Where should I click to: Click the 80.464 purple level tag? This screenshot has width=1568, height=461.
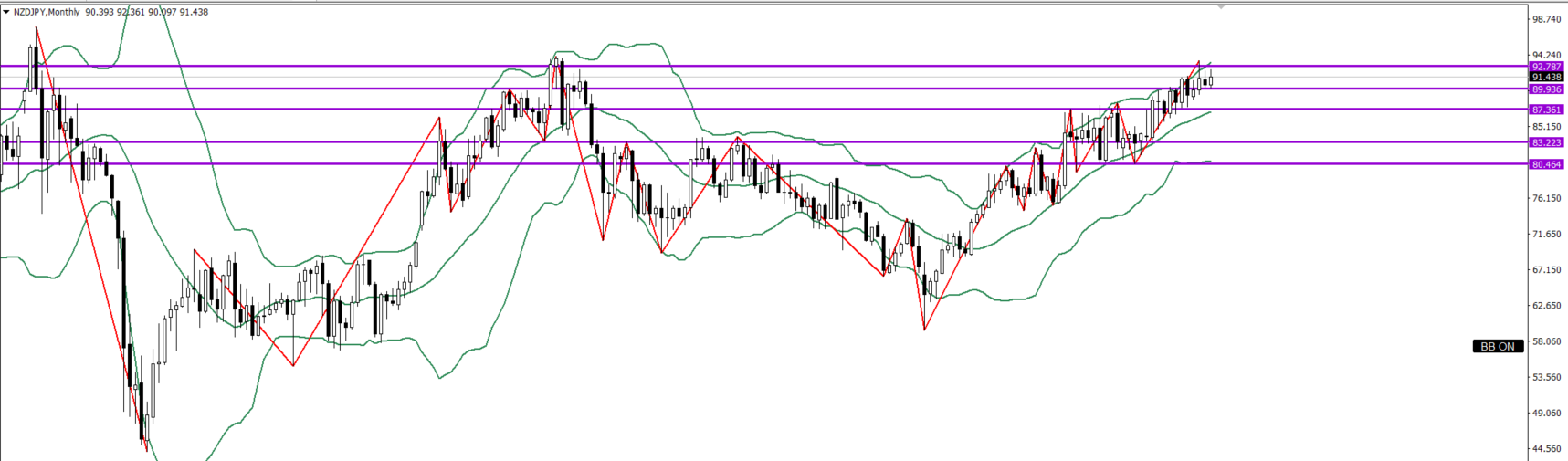(x=1547, y=164)
